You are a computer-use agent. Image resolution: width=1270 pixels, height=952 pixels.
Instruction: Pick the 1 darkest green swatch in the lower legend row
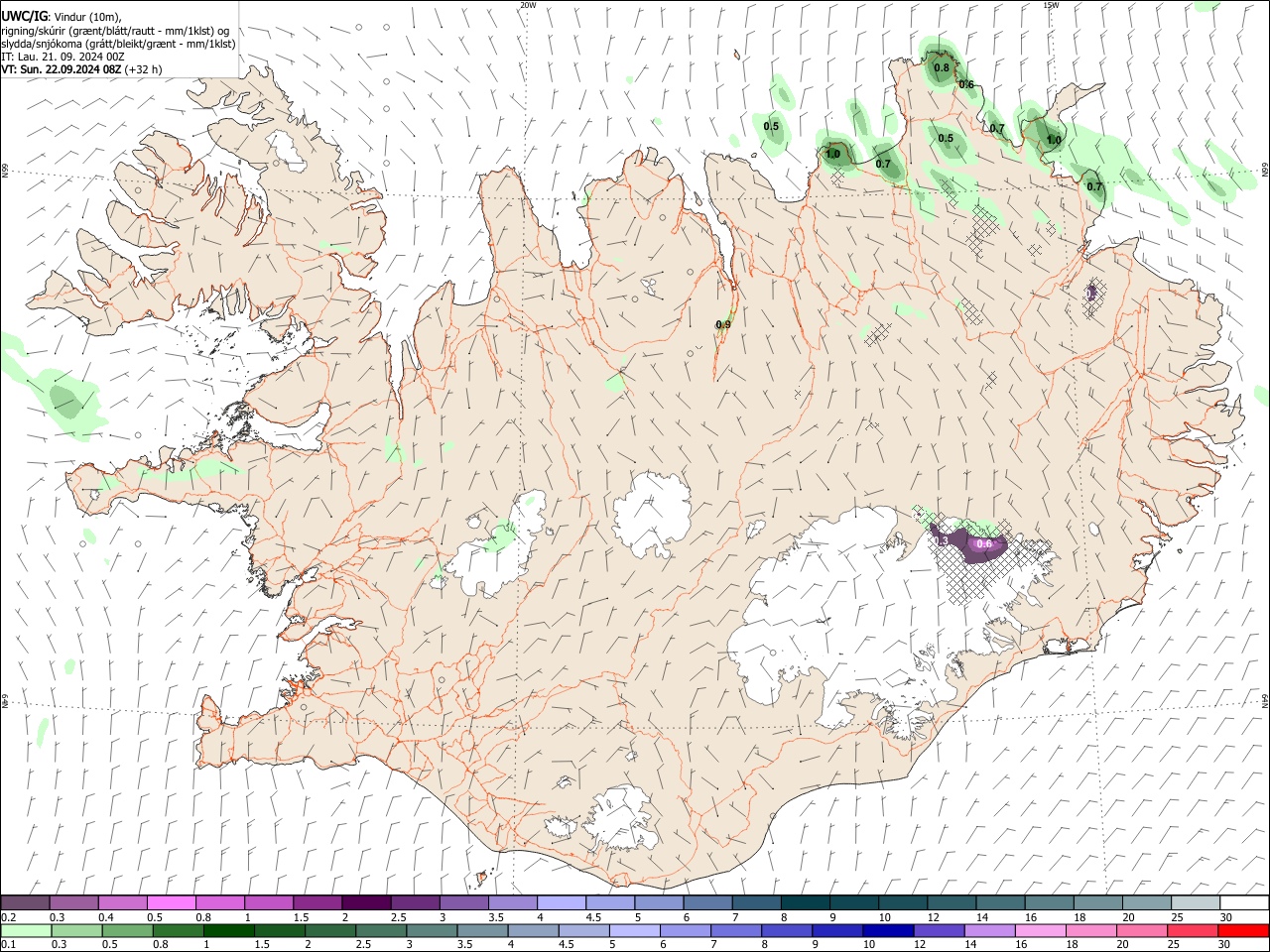click(x=229, y=930)
